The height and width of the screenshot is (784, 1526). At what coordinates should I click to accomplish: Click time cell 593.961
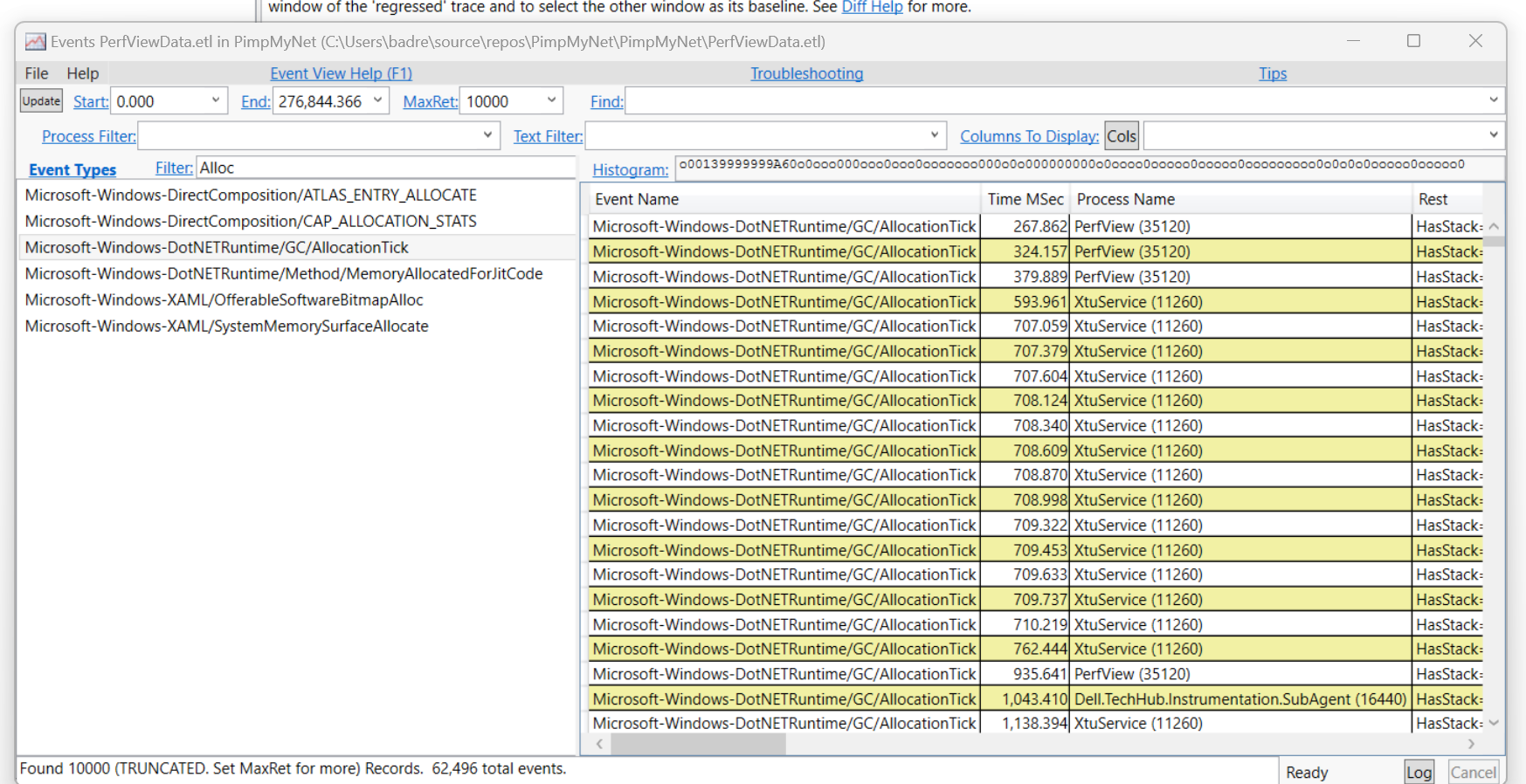(x=1025, y=302)
